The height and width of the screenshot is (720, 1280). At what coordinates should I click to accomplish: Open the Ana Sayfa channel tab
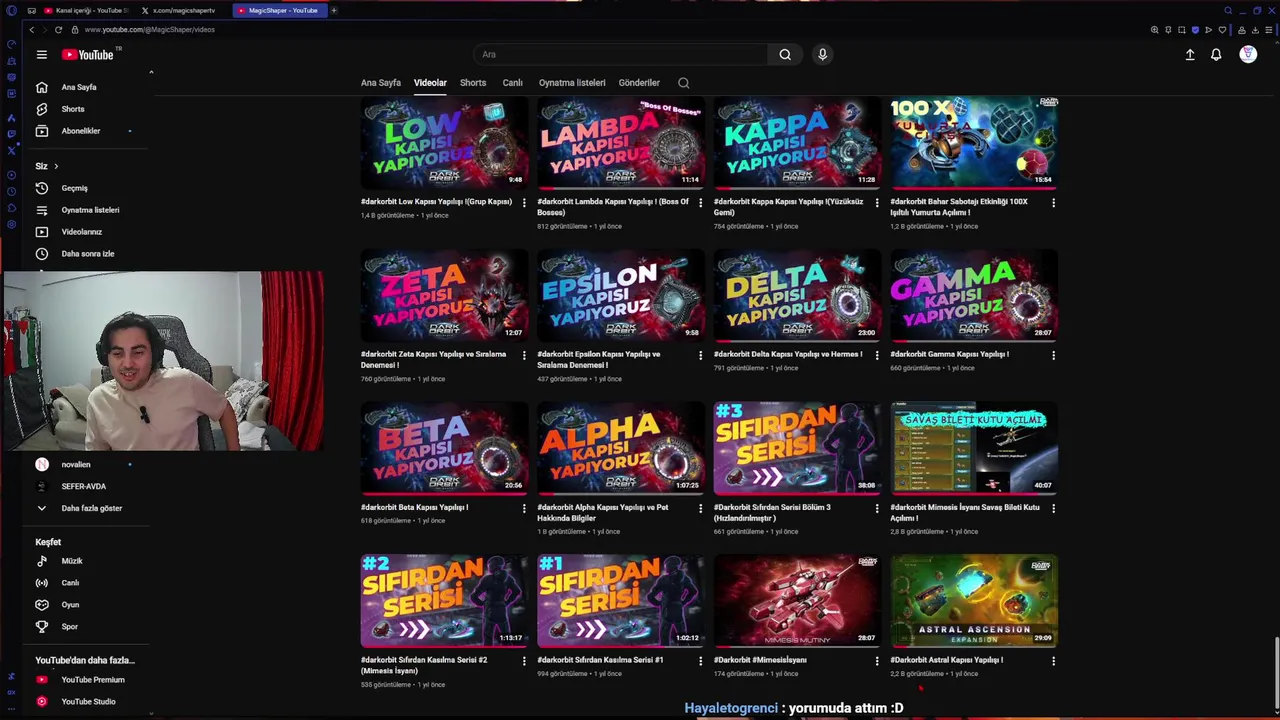(x=381, y=83)
